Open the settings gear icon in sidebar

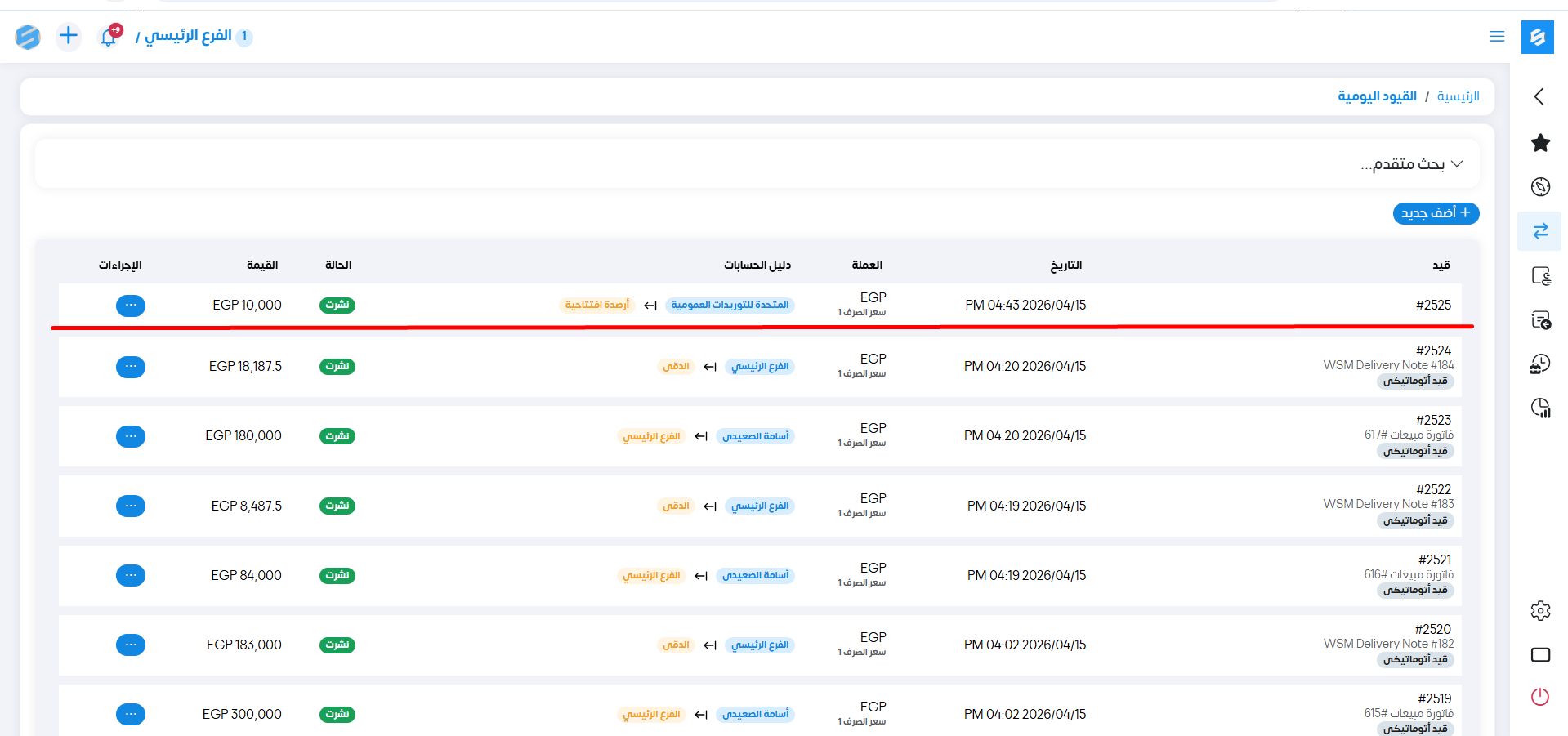[1540, 610]
